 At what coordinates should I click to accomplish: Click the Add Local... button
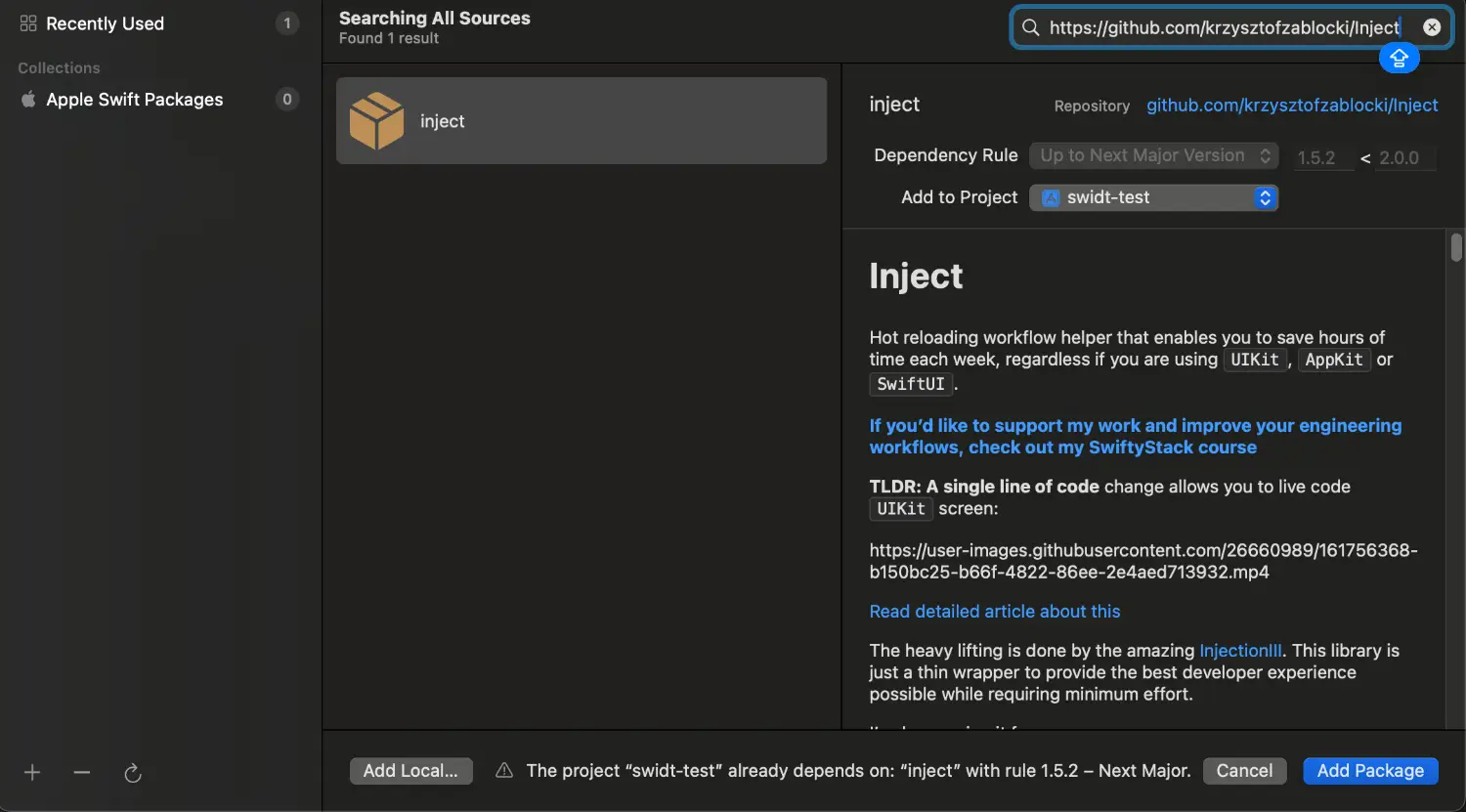tap(410, 771)
